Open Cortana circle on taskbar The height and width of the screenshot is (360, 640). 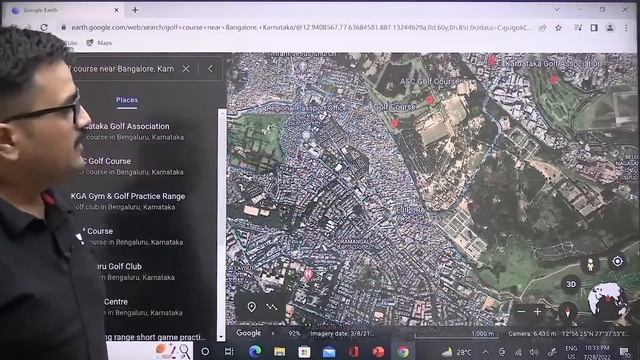coord(205,351)
